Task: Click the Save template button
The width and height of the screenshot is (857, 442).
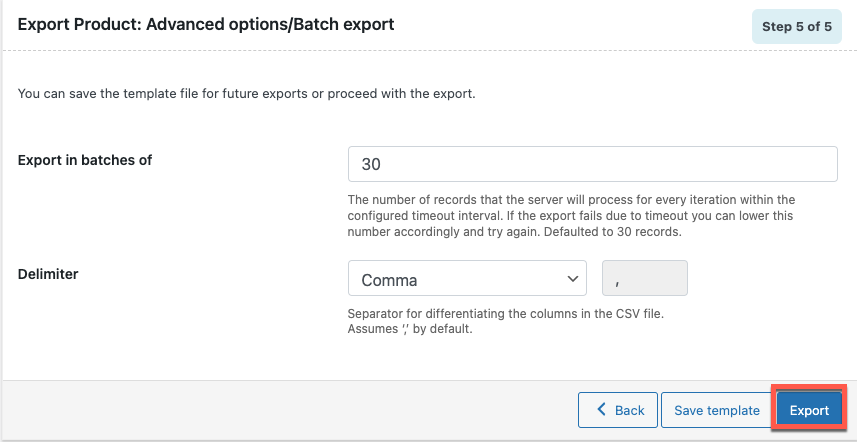Action: [717, 410]
